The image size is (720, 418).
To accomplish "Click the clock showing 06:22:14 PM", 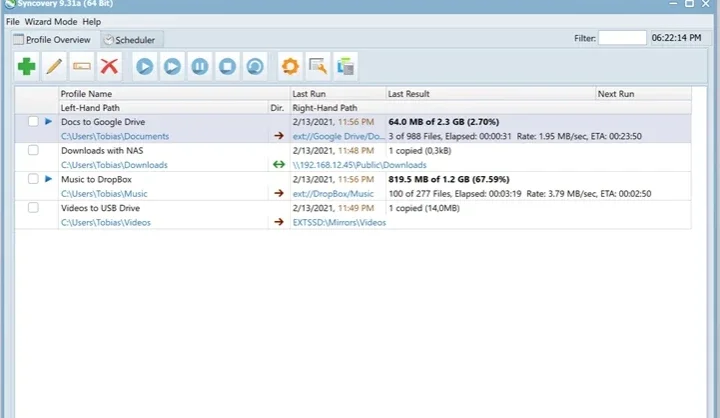I will point(676,38).
